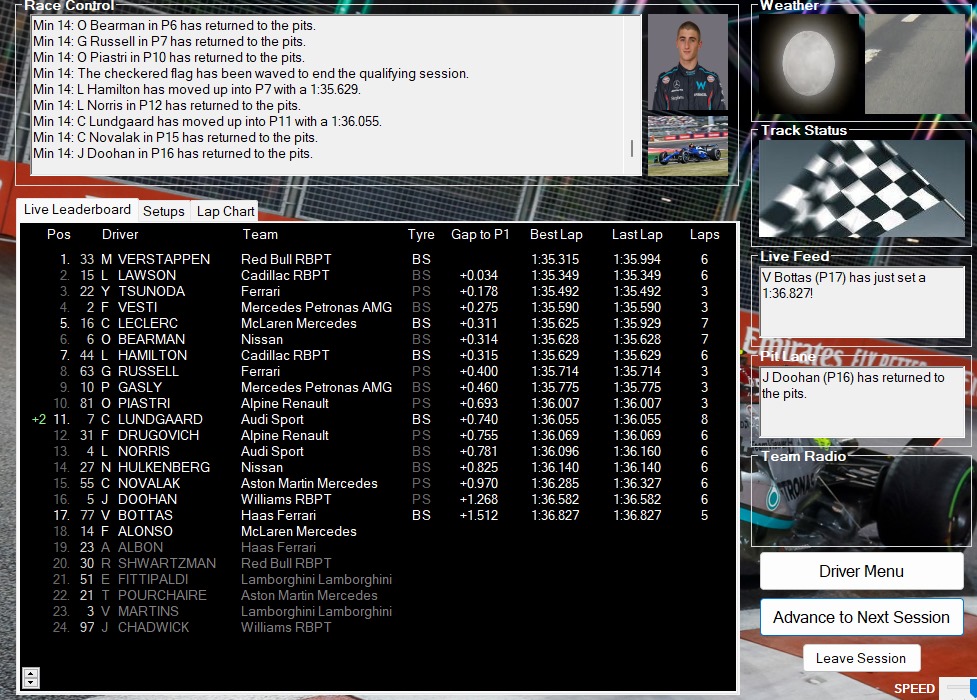Image resolution: width=977 pixels, height=700 pixels.
Task: Click the Best Lap column header
Action: 556,234
